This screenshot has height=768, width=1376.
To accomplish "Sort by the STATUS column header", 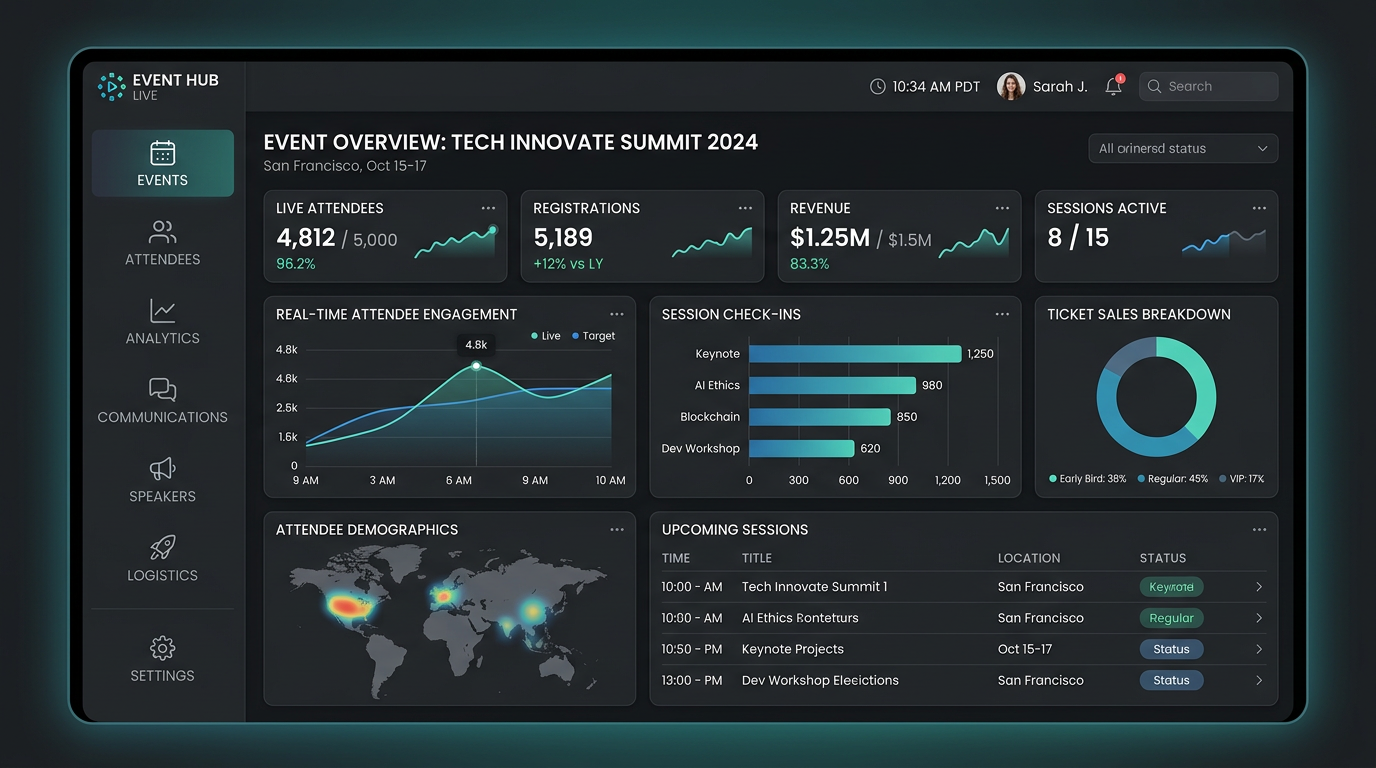I will 1163,558.
